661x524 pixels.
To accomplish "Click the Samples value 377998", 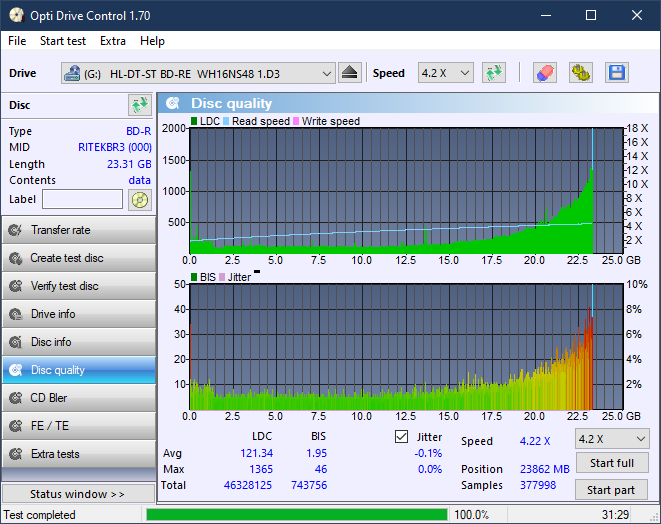I will point(538,485).
